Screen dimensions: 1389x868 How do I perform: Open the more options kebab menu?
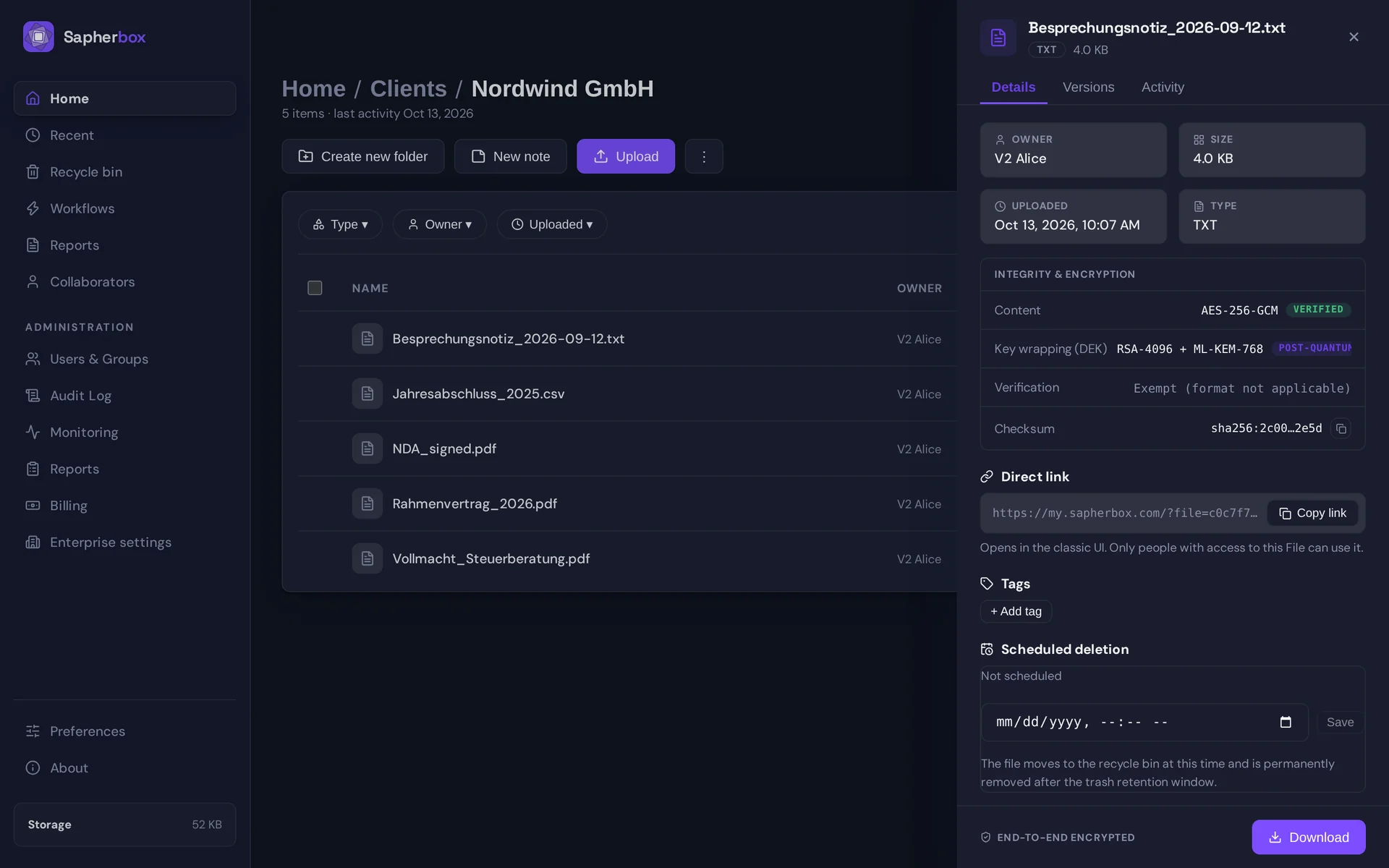[704, 156]
